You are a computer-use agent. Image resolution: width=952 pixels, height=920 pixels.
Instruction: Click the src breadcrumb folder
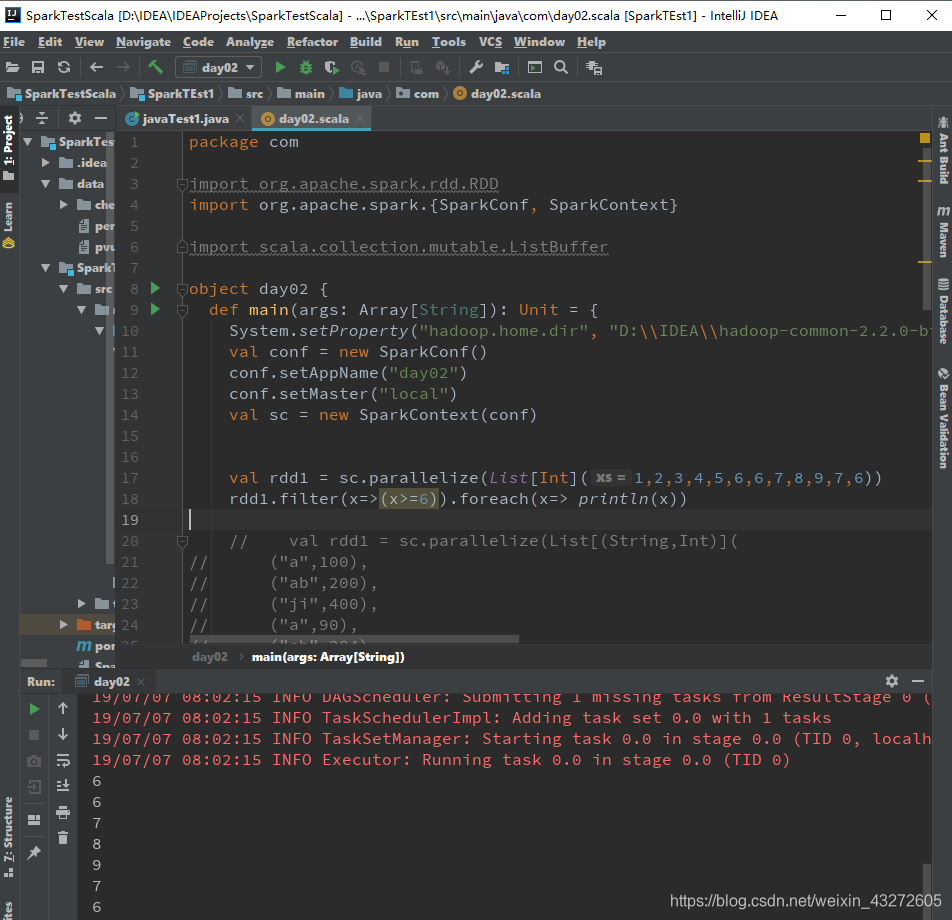tap(246, 94)
